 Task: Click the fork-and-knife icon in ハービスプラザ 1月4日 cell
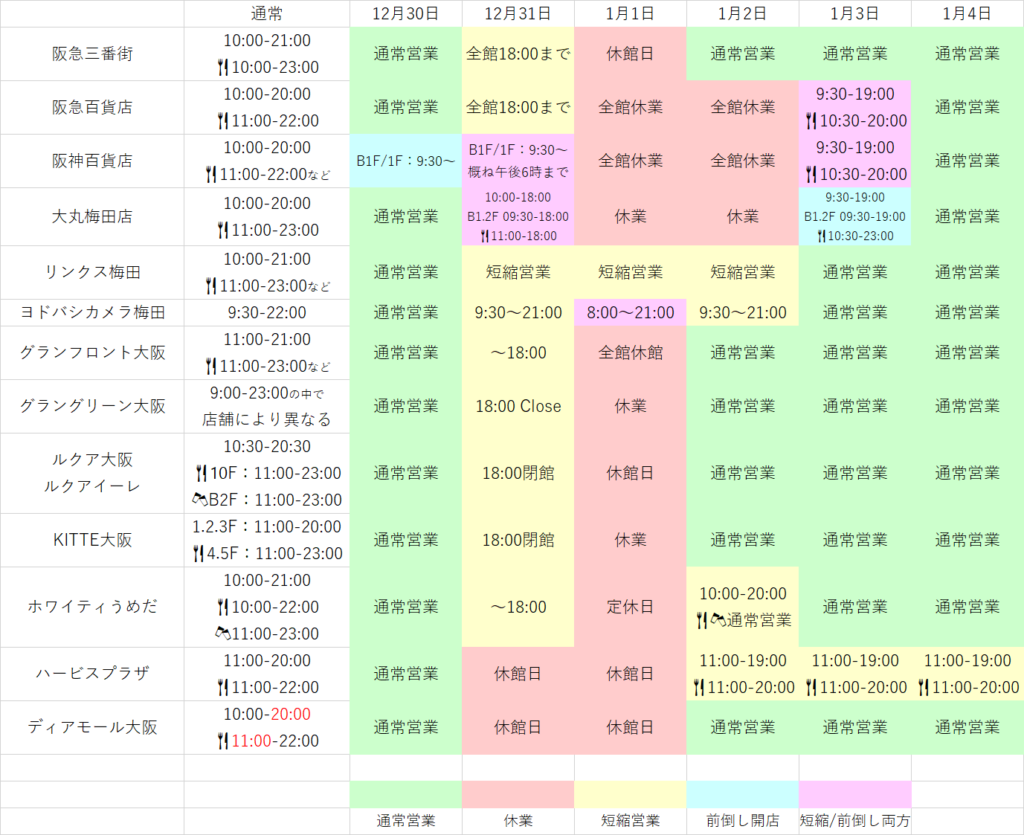926,687
